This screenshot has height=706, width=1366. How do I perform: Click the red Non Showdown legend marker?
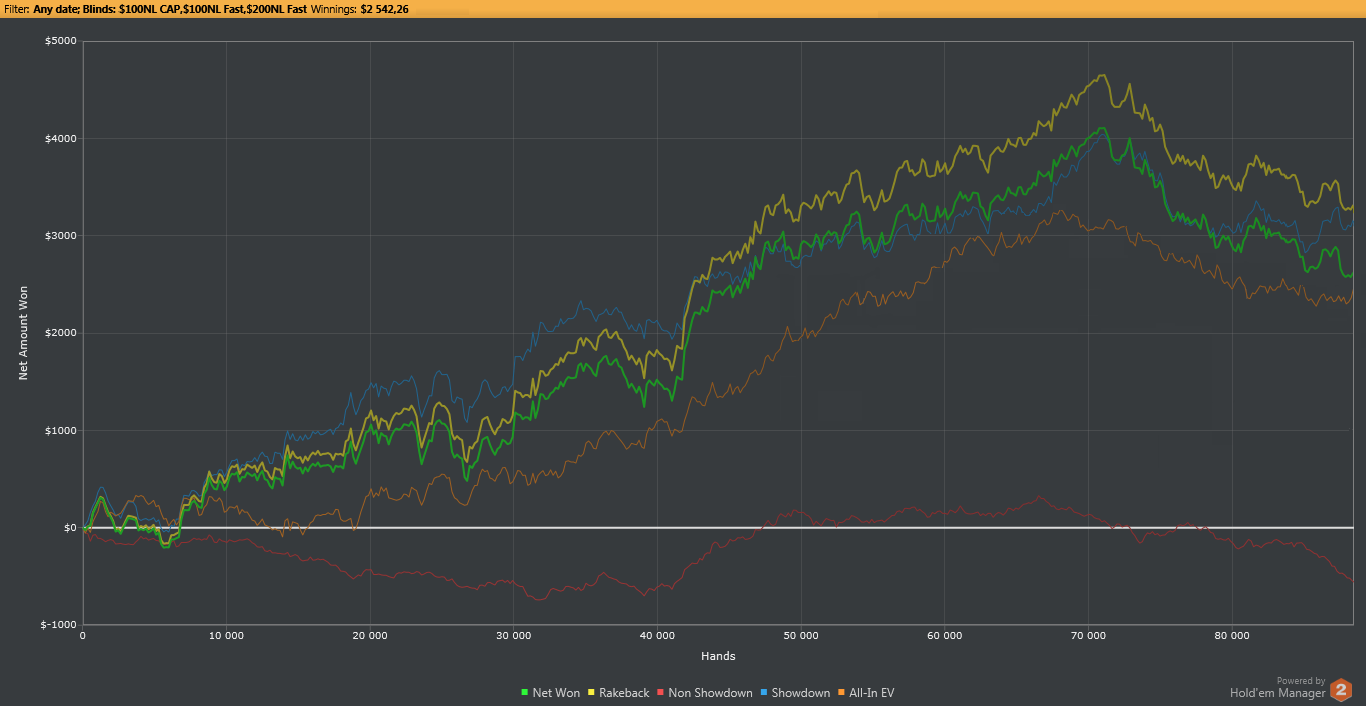click(661, 693)
